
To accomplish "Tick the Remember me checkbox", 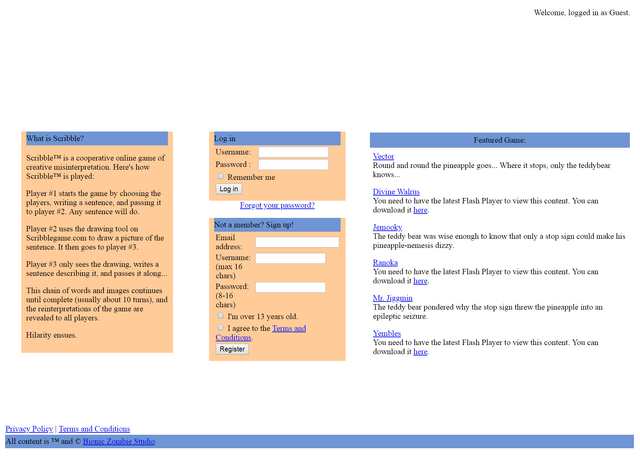I will pyautogui.click(x=220, y=176).
